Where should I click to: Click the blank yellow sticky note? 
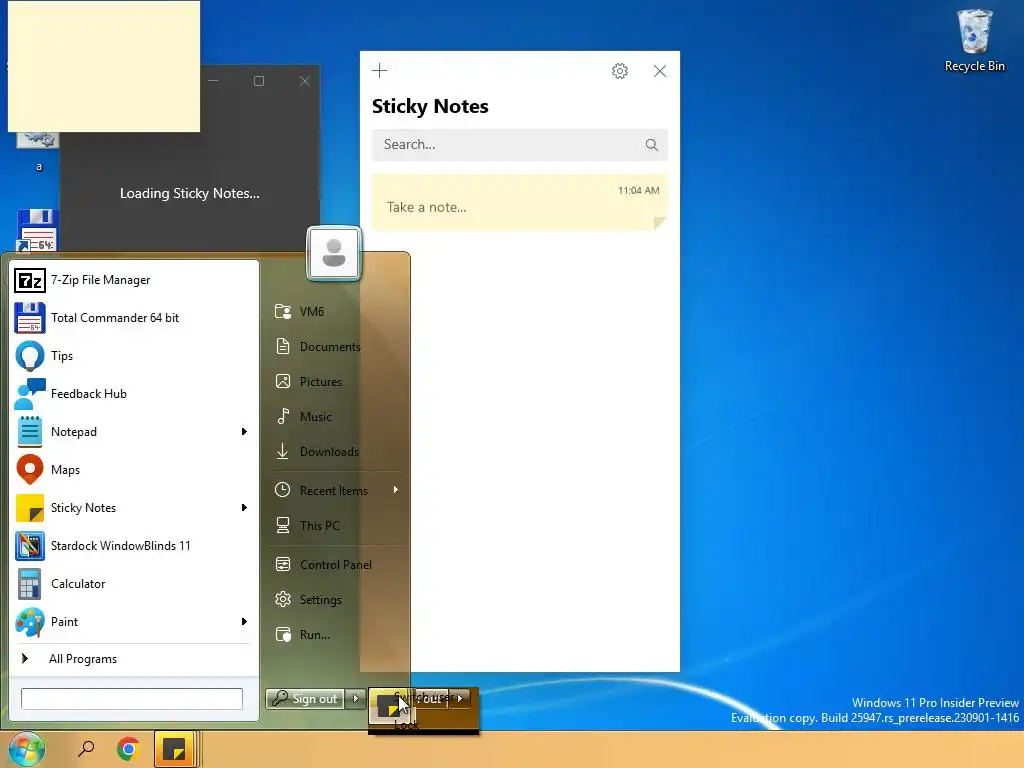tap(104, 67)
